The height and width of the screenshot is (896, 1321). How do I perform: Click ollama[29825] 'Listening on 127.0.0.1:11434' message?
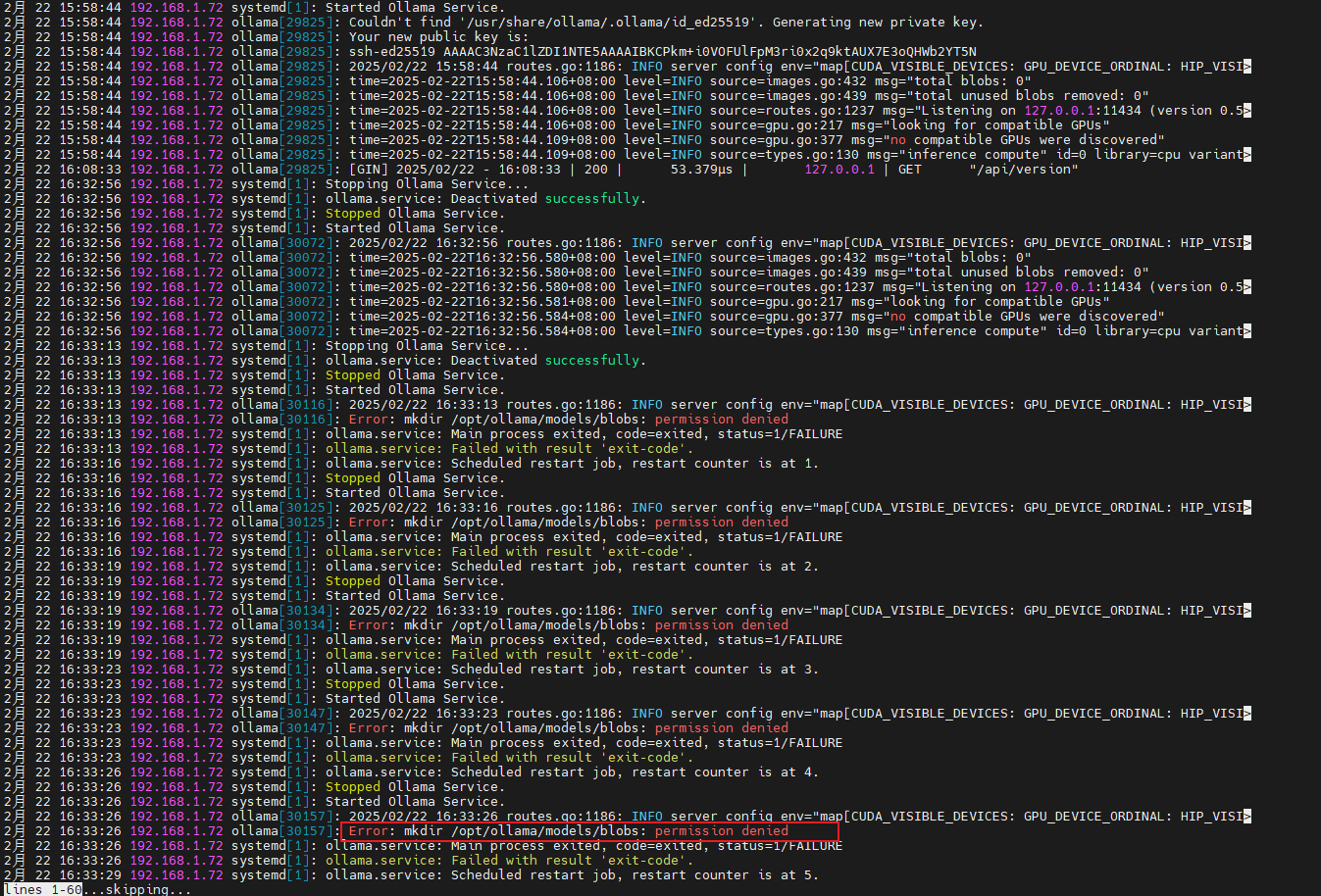1031,110
